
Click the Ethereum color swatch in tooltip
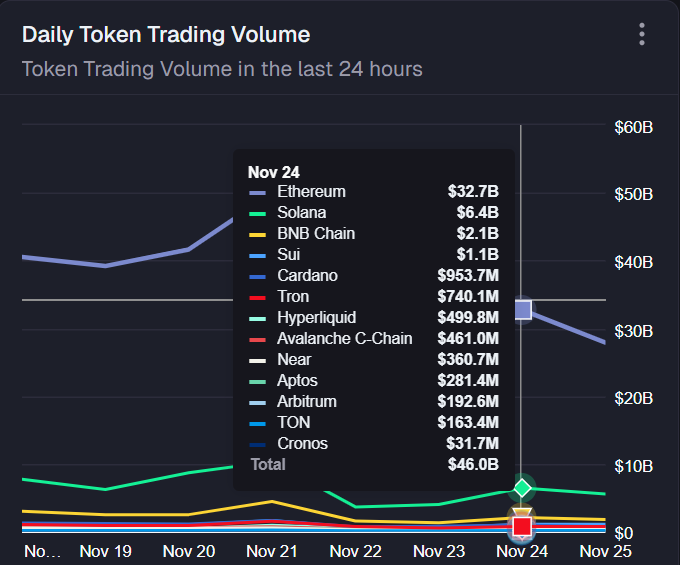pyautogui.click(x=258, y=192)
